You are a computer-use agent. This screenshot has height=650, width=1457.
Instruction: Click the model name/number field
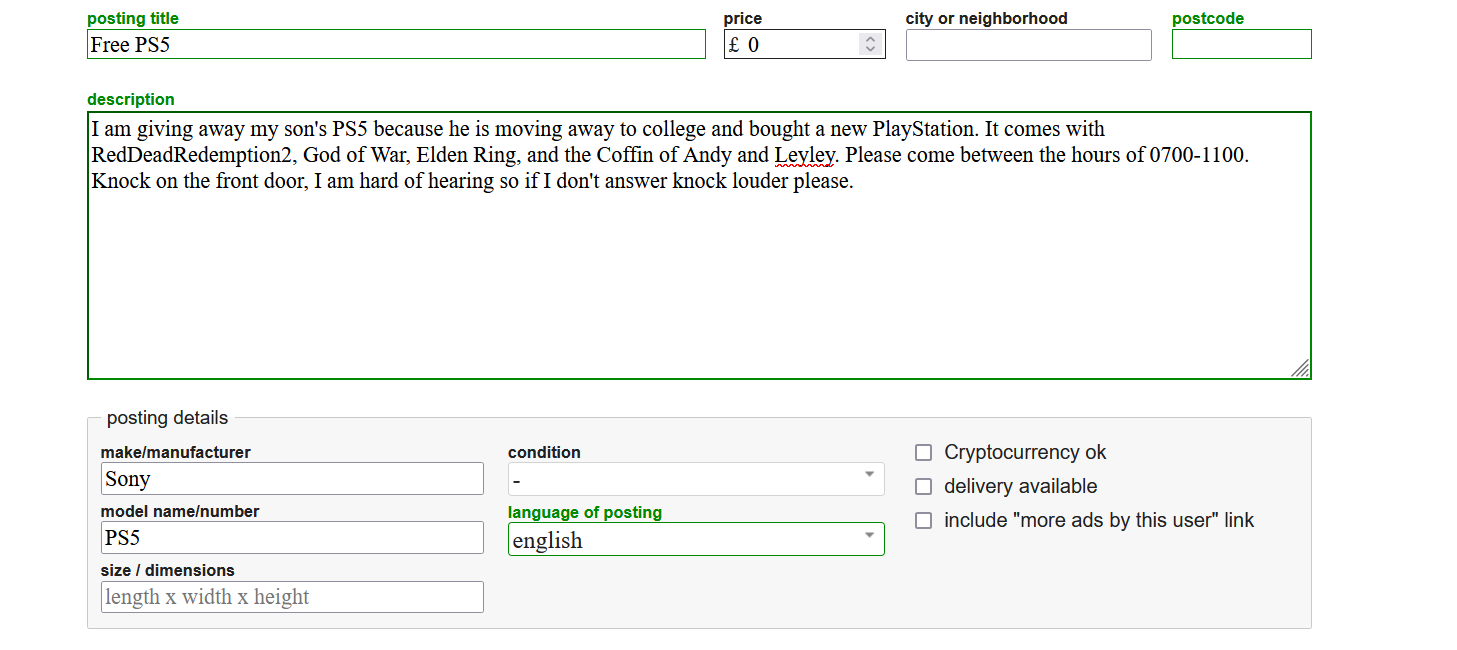click(x=292, y=538)
